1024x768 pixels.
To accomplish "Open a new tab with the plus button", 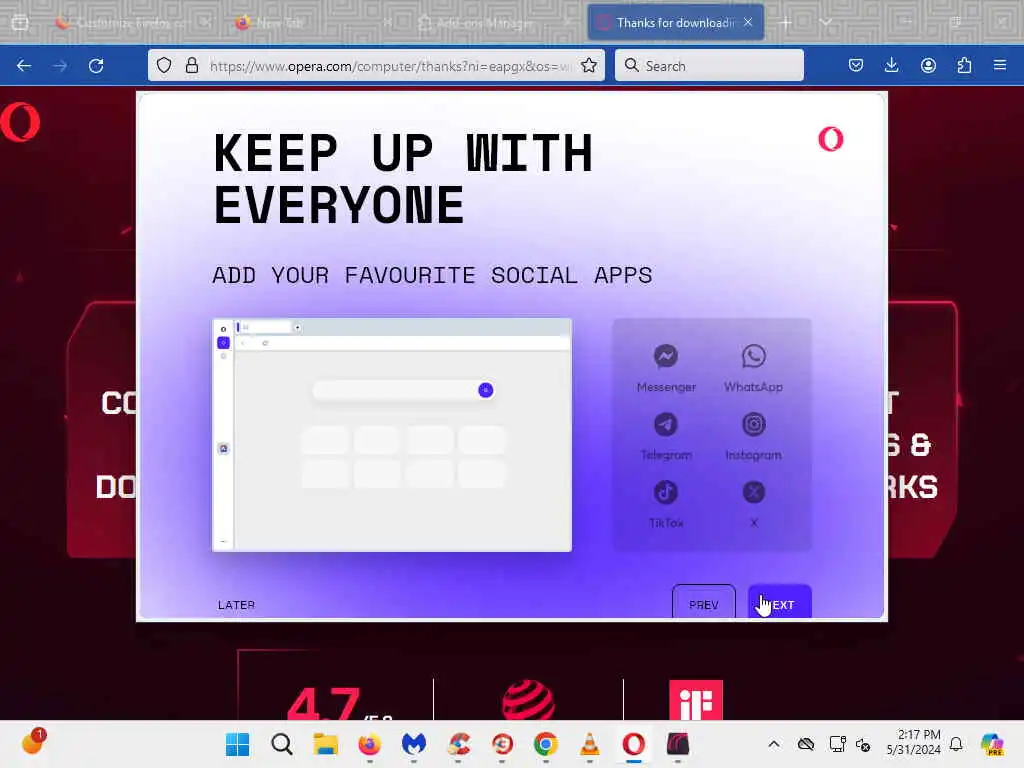I will [x=786, y=23].
